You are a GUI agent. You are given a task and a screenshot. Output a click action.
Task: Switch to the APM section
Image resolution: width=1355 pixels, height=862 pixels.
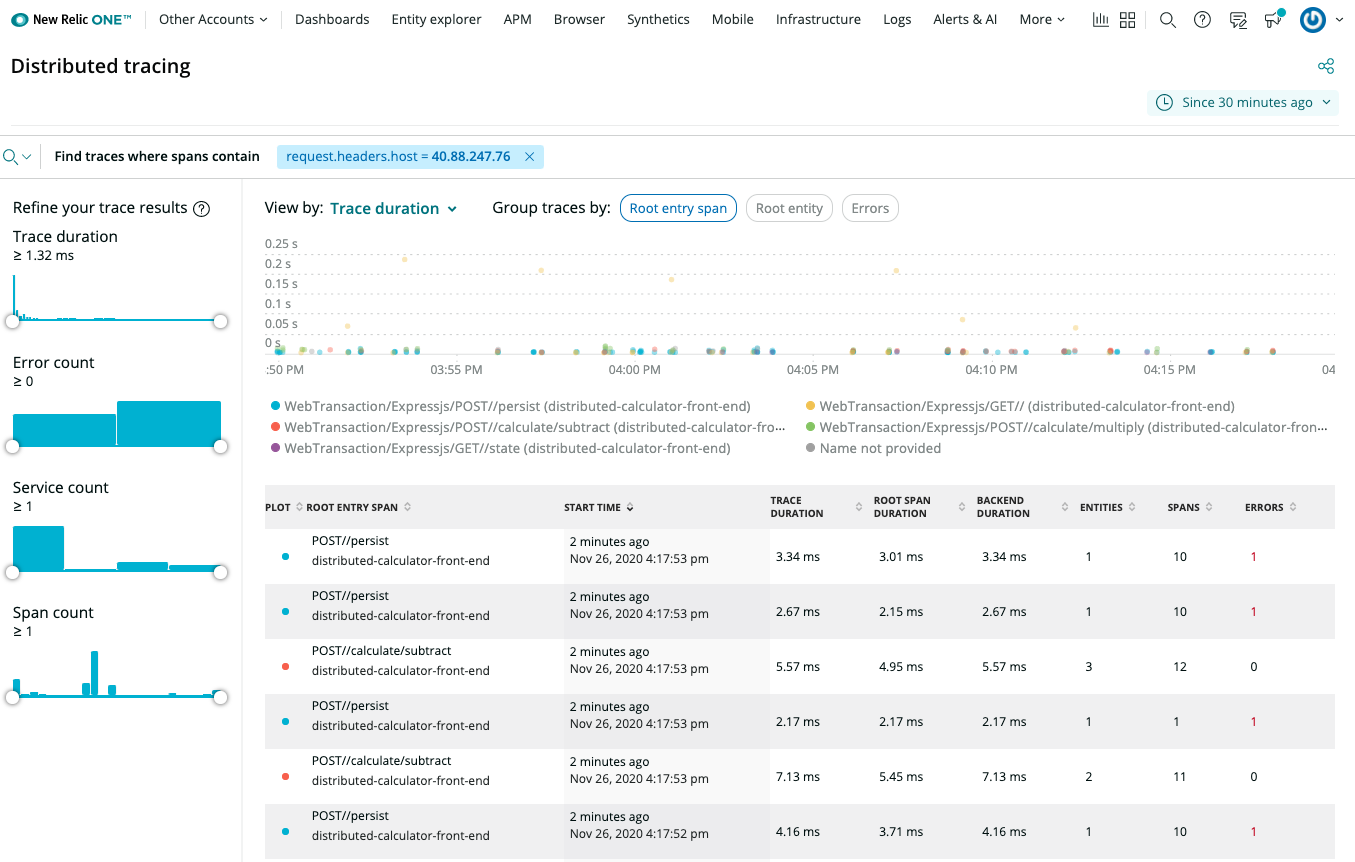pyautogui.click(x=517, y=19)
